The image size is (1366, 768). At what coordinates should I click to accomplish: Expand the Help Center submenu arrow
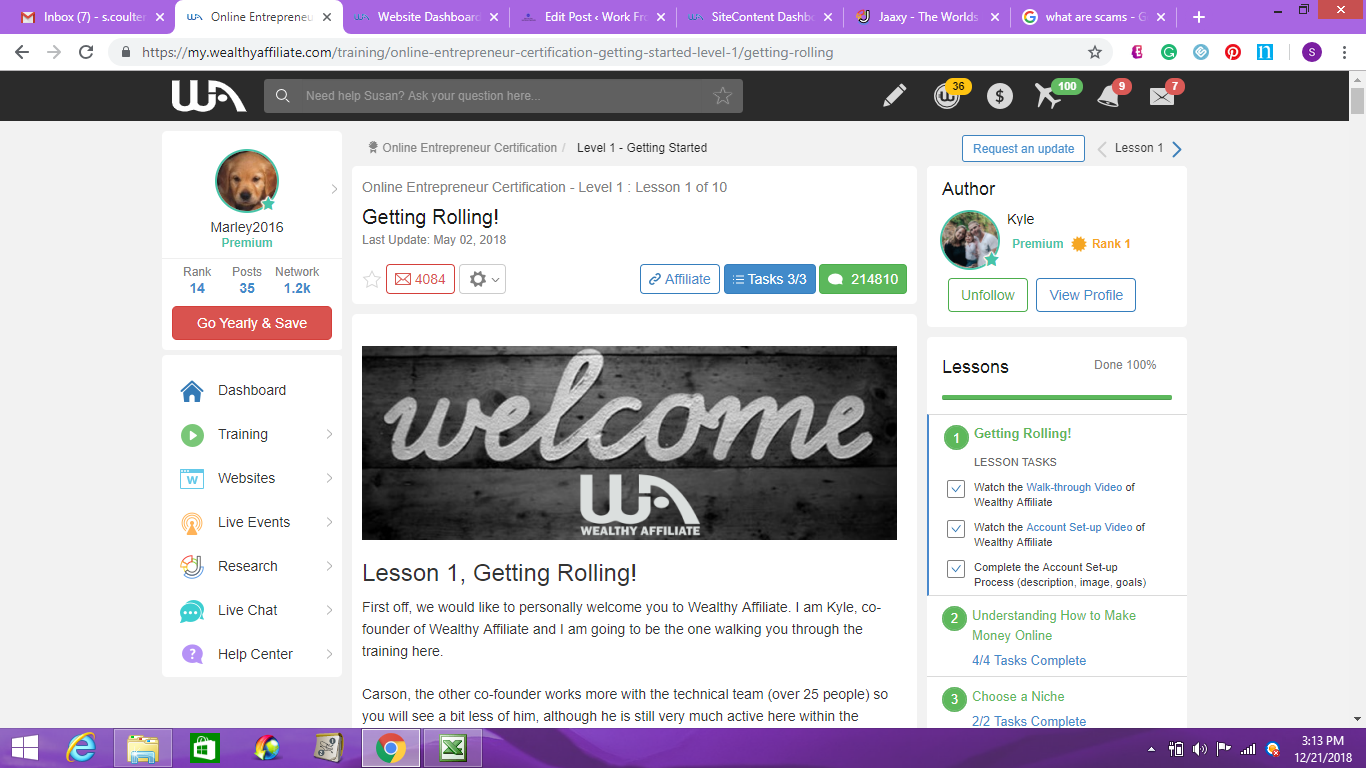coord(329,654)
